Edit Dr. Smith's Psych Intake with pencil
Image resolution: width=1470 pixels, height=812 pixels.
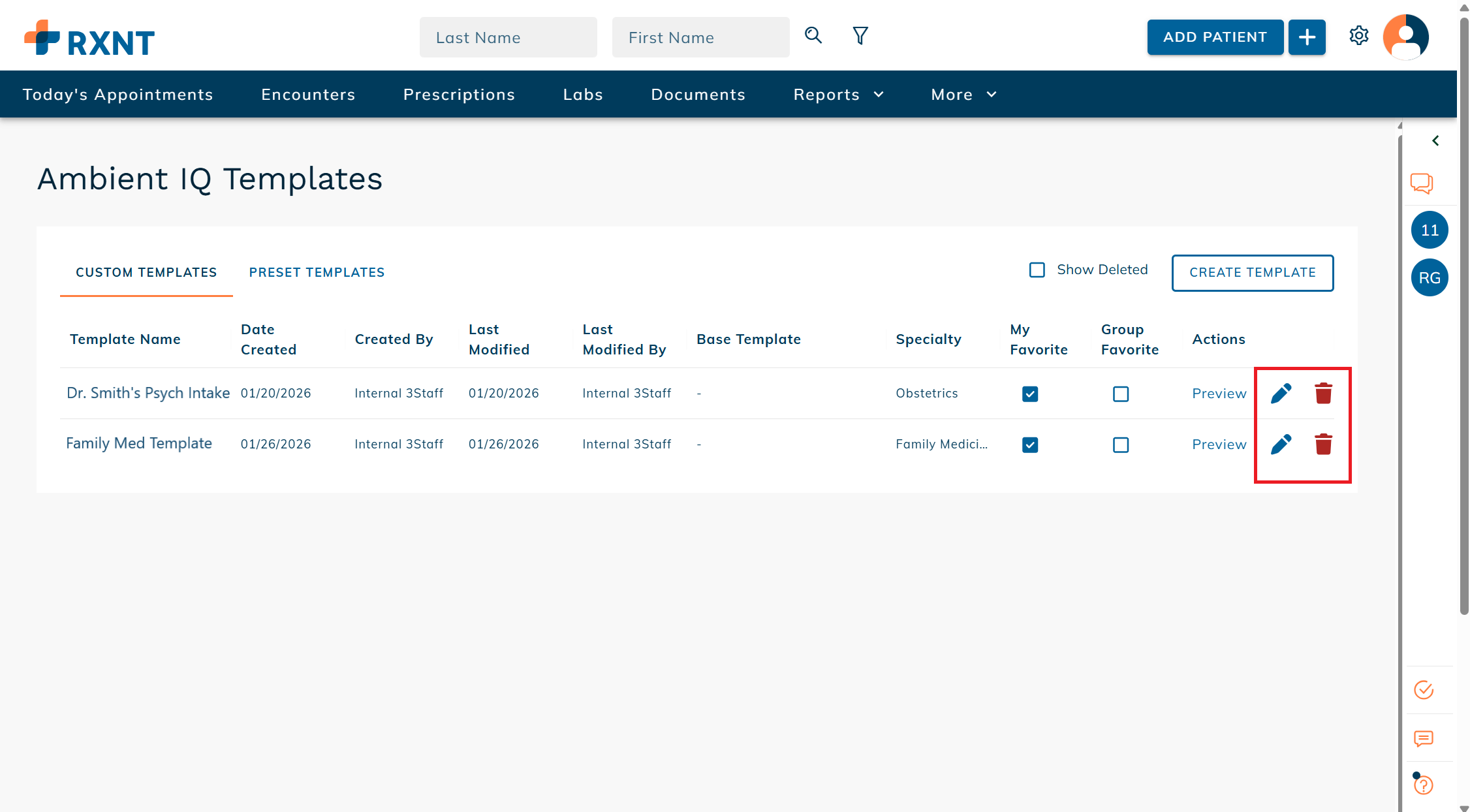pos(1281,394)
